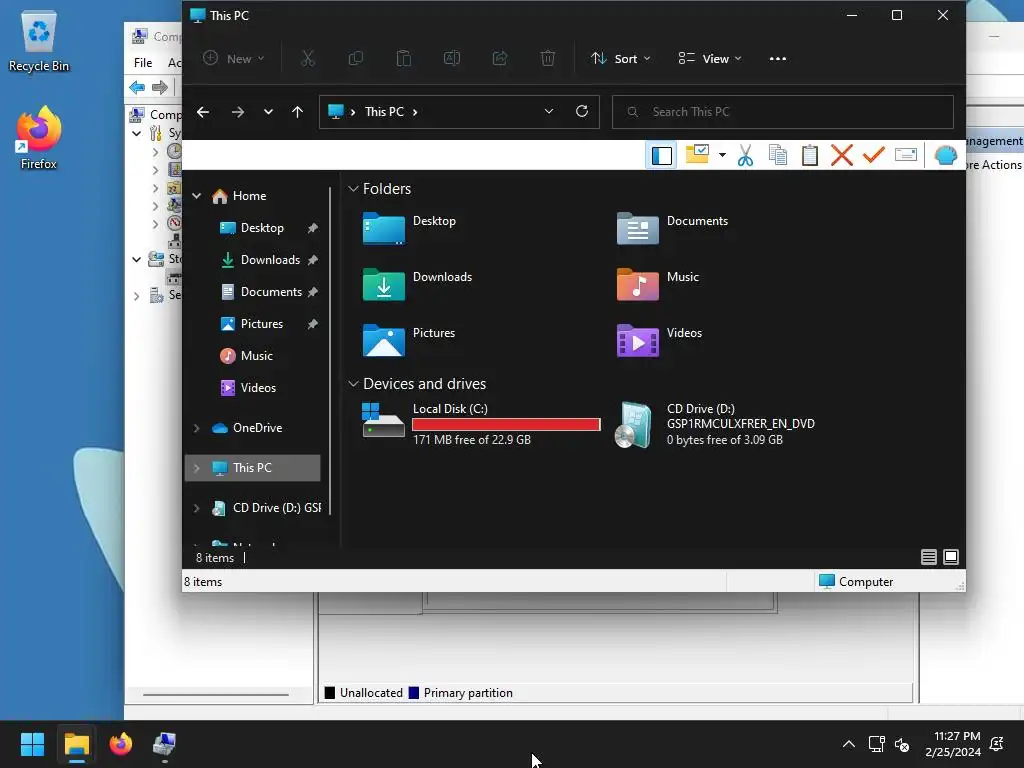The height and width of the screenshot is (768, 1024).
Task: Collapse the Folders group header
Action: tap(353, 189)
